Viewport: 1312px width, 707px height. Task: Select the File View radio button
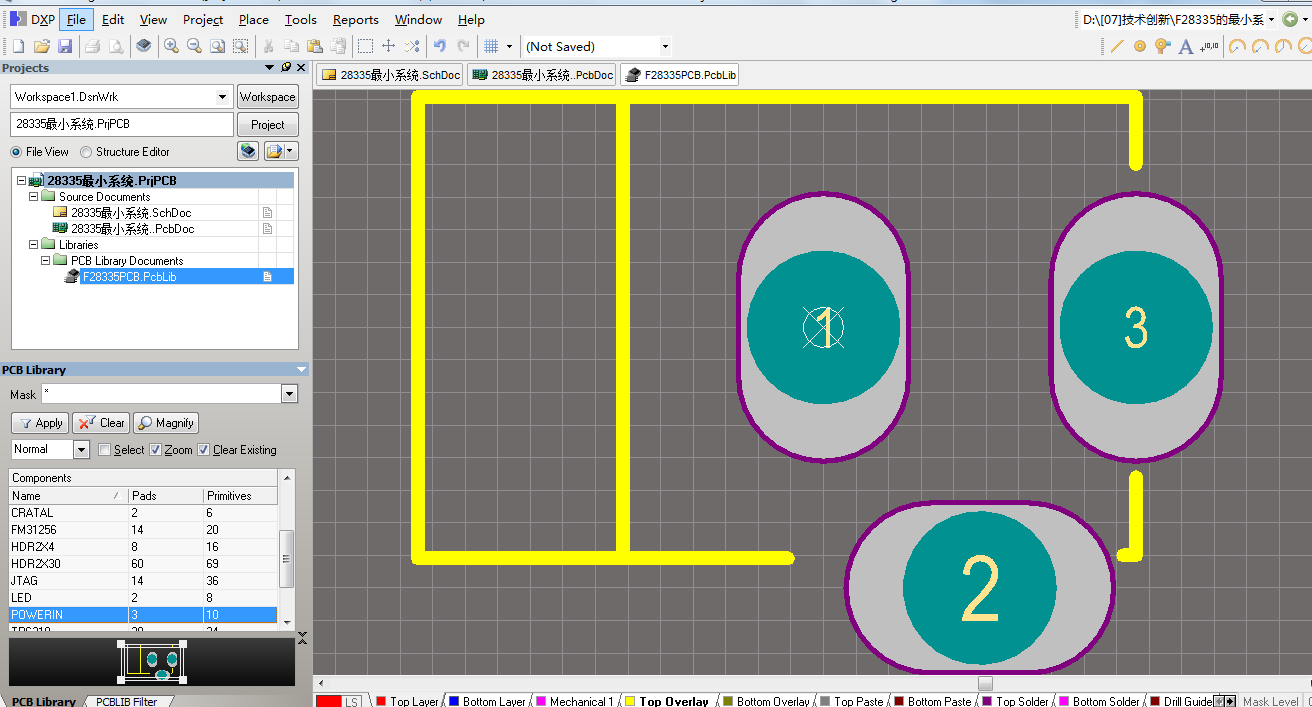pos(16,152)
